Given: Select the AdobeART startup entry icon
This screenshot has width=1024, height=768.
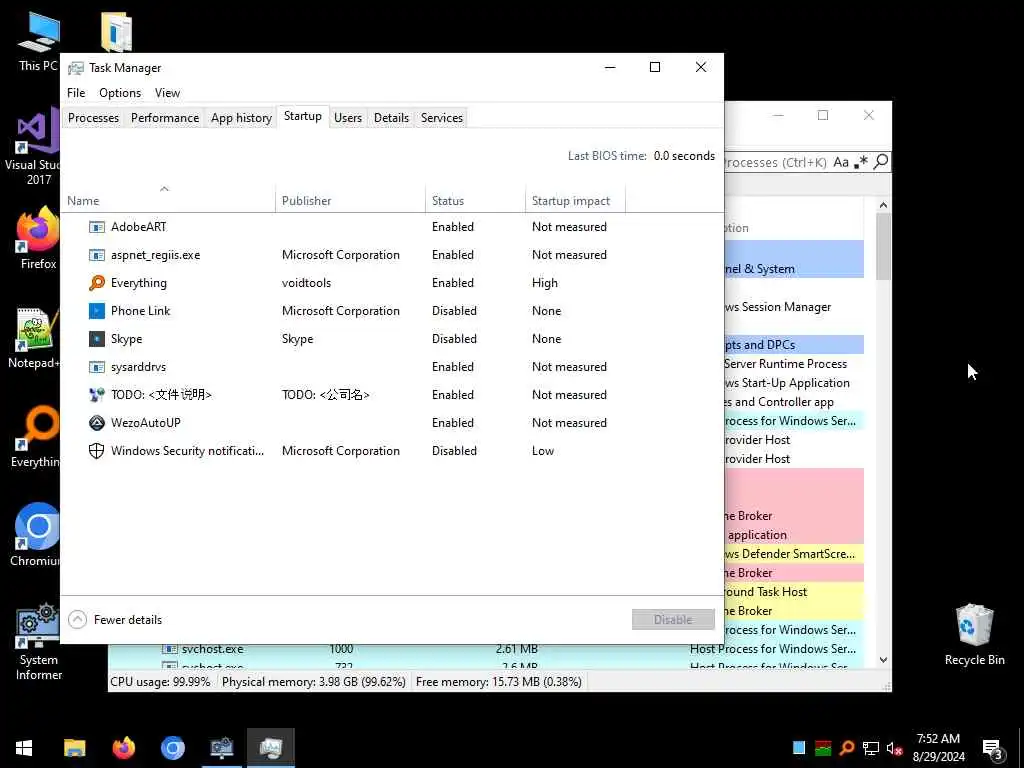Looking at the screenshot, I should tap(97, 227).
